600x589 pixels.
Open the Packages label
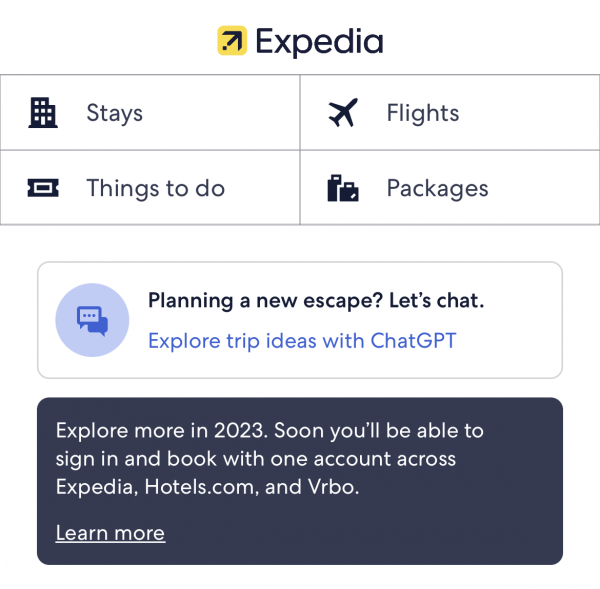pos(437,189)
